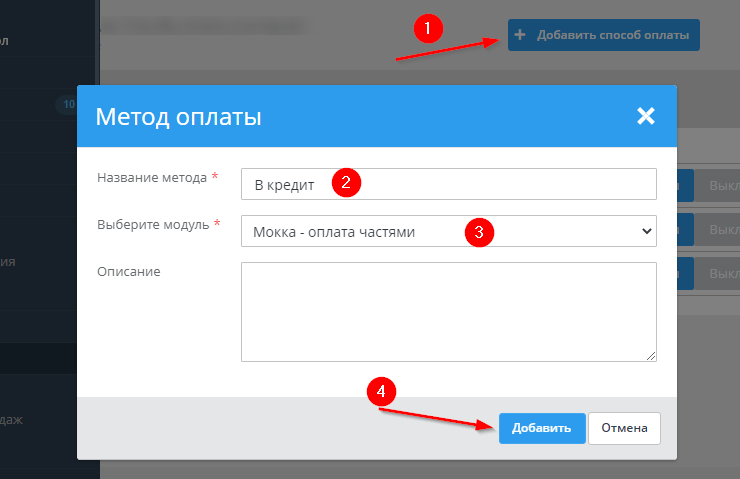740x479 pixels.
Task: Click the red marker 2 in name field
Action: pos(345,183)
